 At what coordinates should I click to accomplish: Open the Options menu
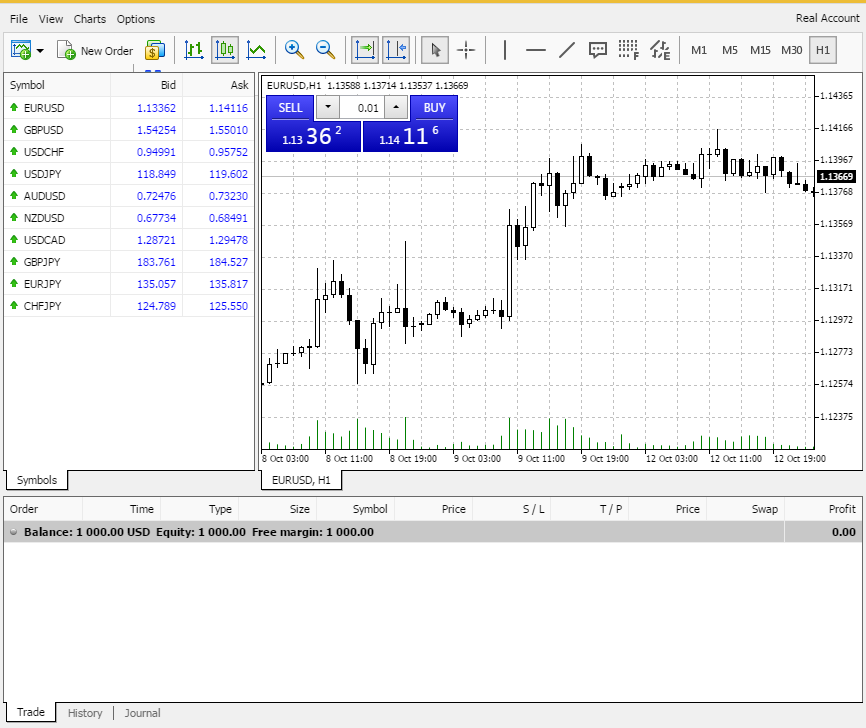tap(136, 19)
